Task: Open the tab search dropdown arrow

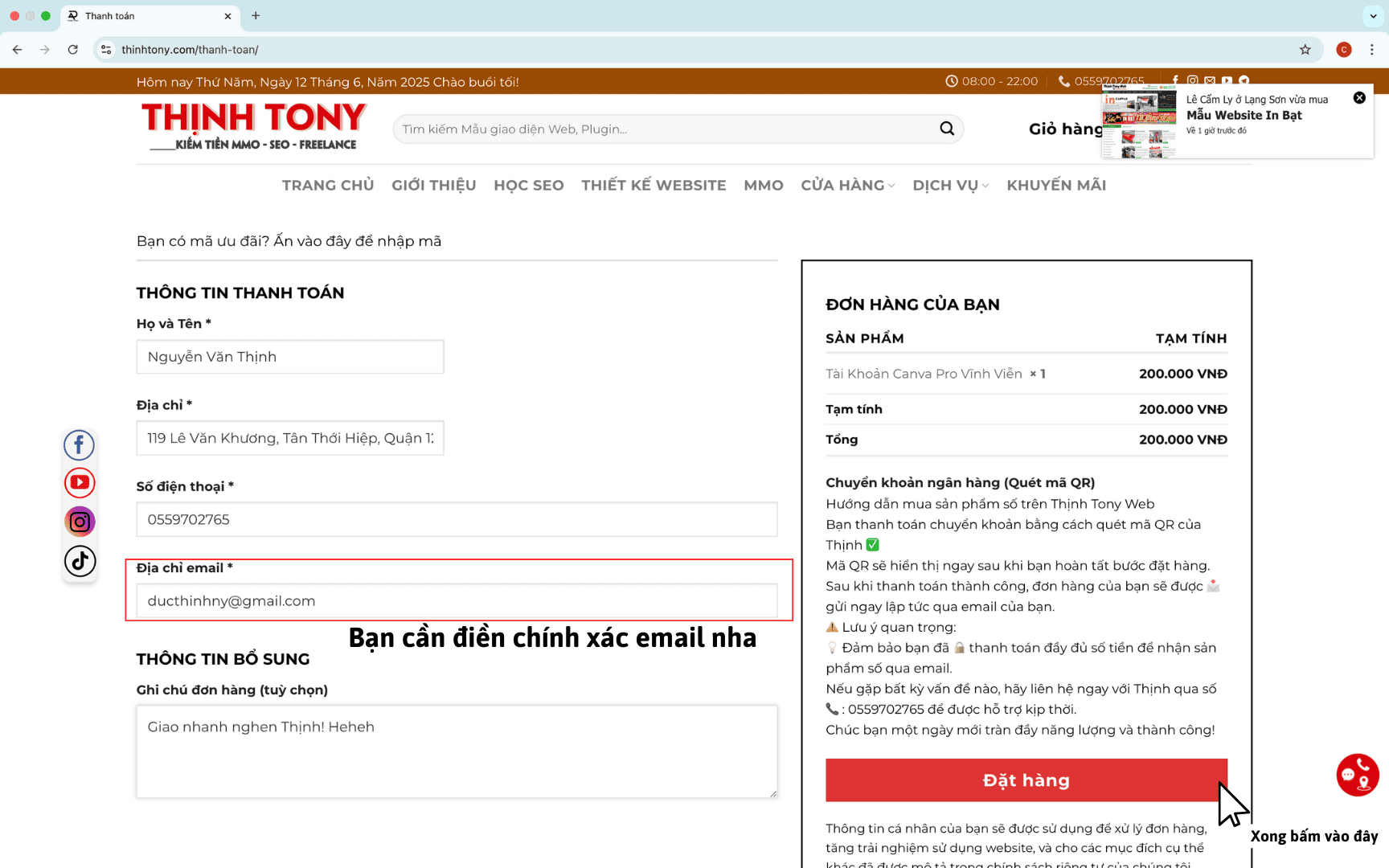Action: coord(1373,15)
